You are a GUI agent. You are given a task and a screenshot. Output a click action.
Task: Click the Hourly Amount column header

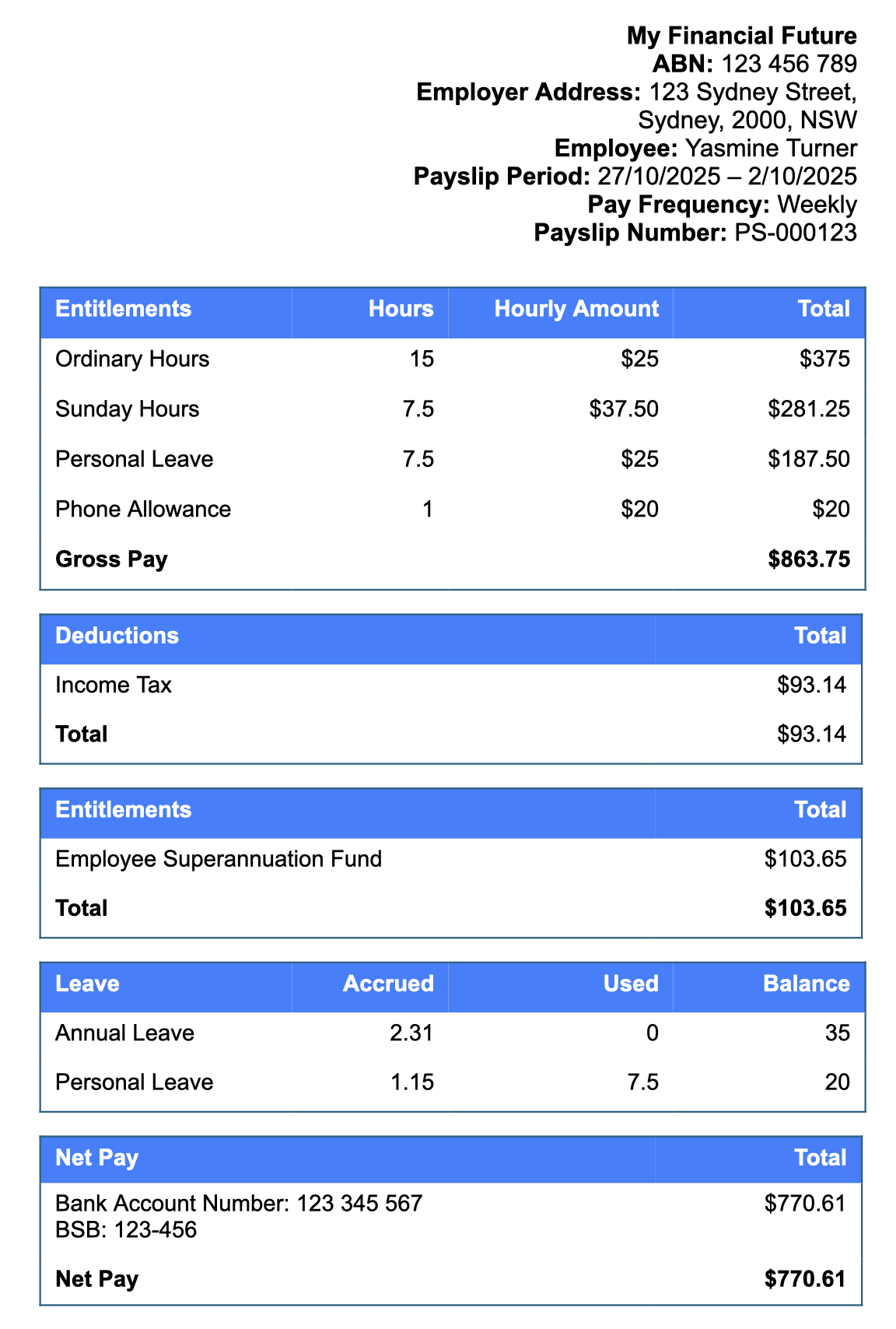[576, 309]
